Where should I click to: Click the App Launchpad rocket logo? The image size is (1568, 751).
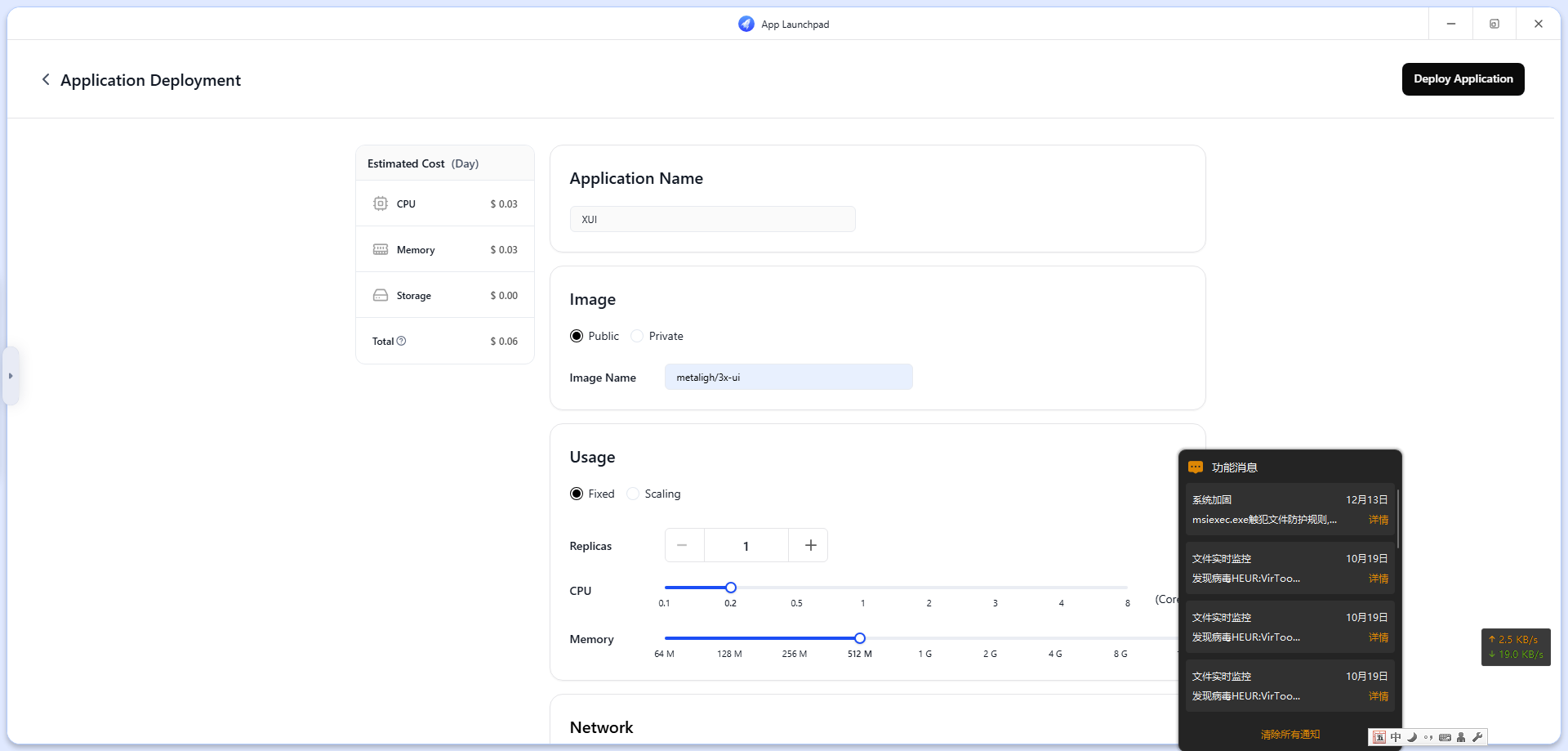click(746, 24)
